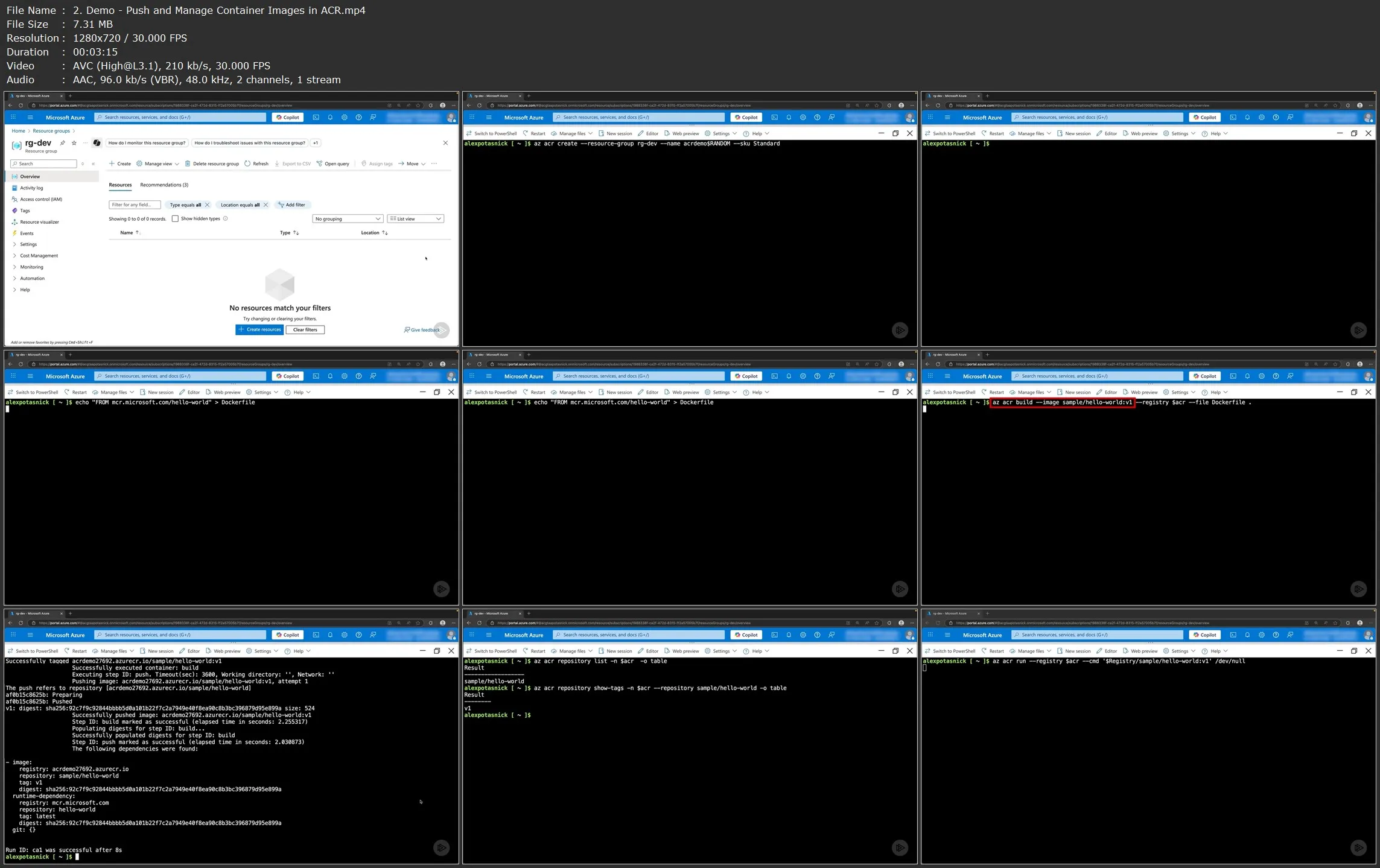Image resolution: width=1380 pixels, height=868 pixels.
Task: Click Create in the rg-dev command bar
Action: coord(119,163)
